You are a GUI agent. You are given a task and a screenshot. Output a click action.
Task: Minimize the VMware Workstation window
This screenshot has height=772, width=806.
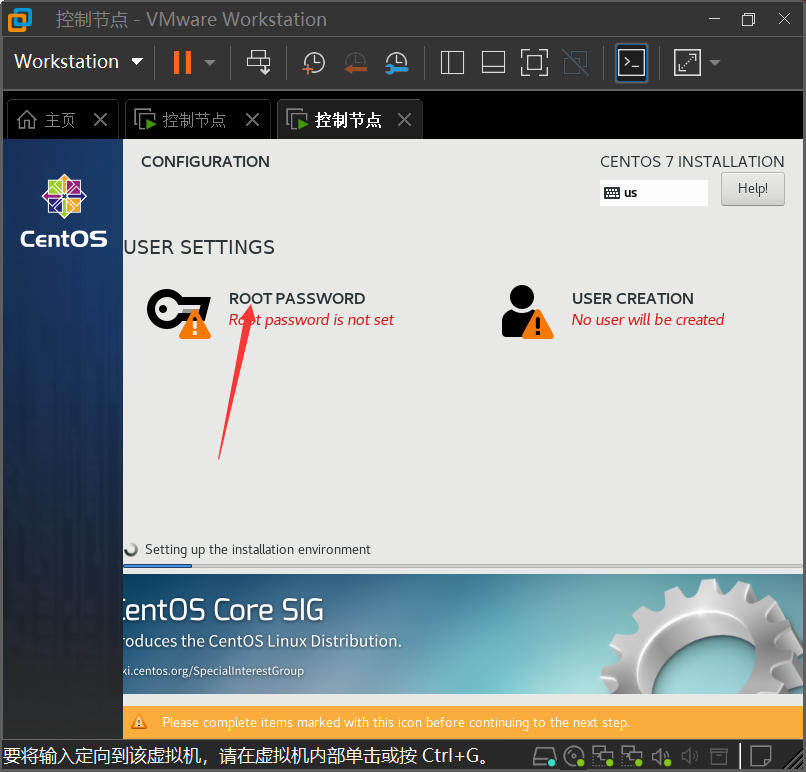coord(714,19)
